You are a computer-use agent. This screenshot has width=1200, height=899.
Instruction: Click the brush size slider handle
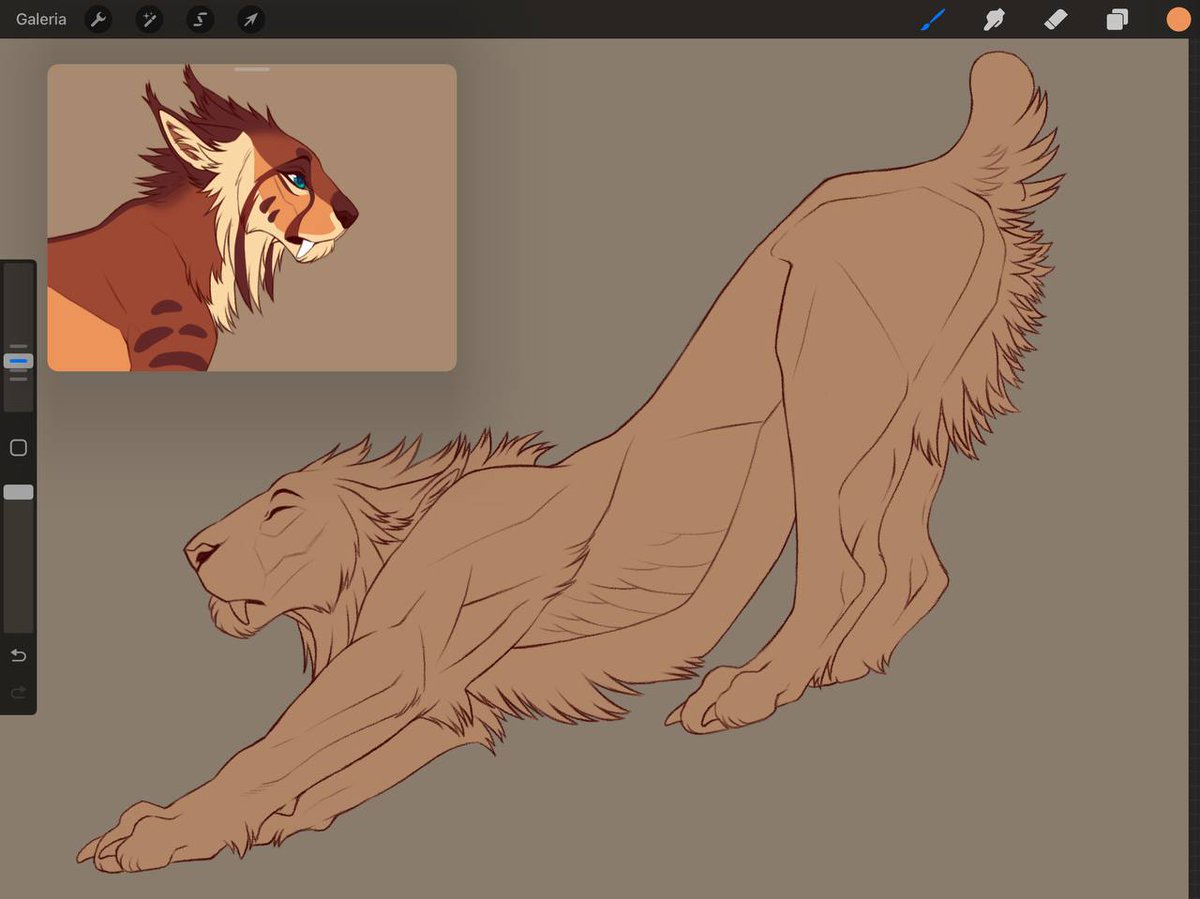pos(18,361)
